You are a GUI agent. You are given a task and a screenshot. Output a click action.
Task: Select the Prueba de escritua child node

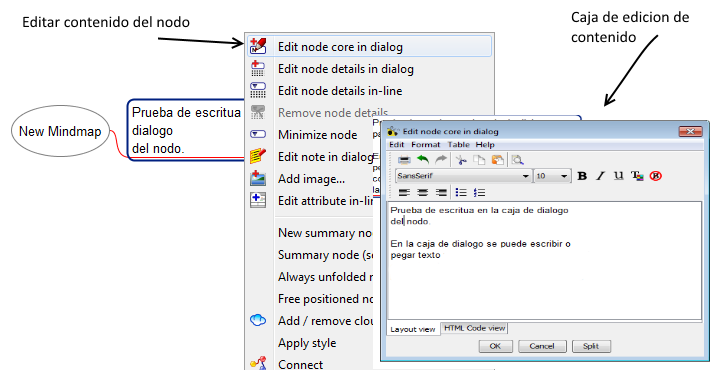pos(186,130)
